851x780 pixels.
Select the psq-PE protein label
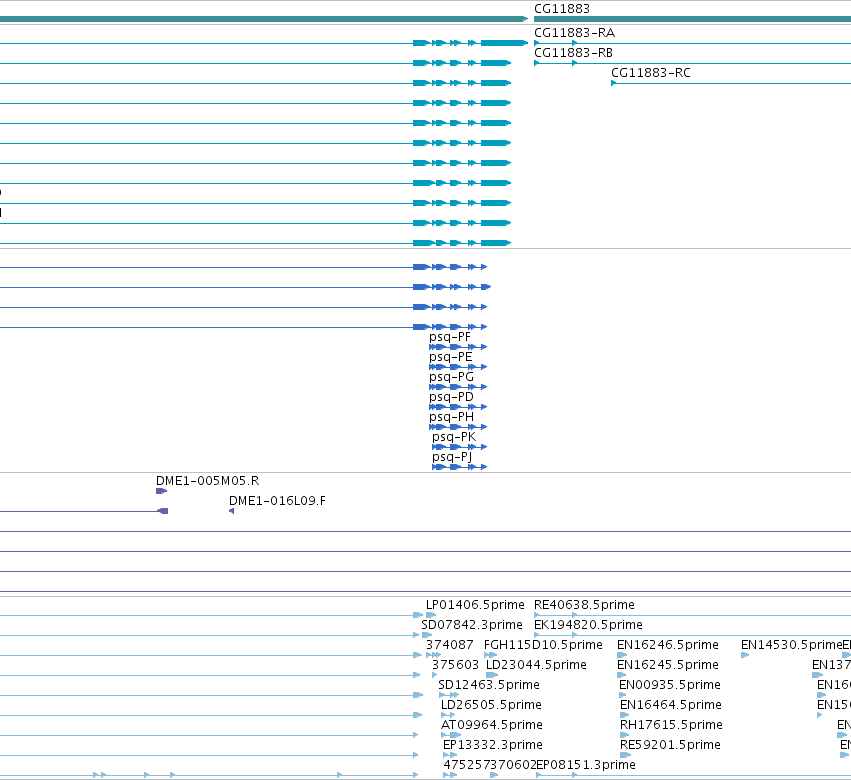pyautogui.click(x=450, y=357)
